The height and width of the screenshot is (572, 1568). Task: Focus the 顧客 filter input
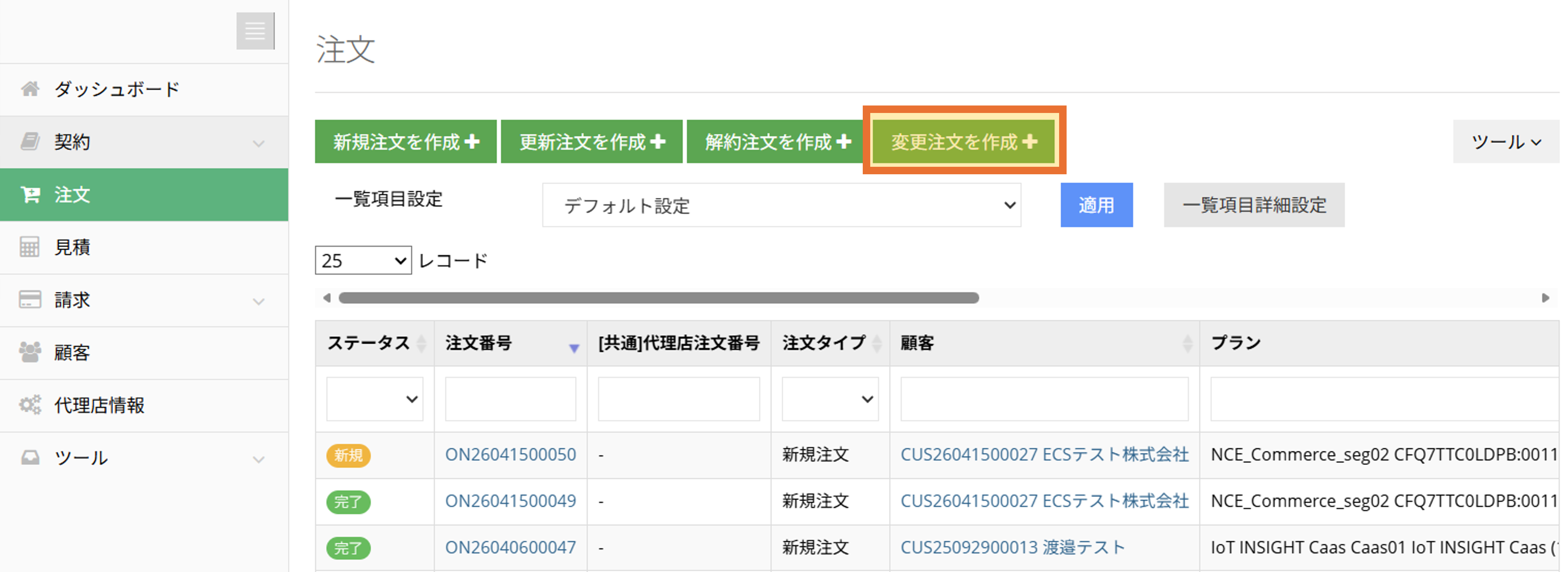[1045, 399]
